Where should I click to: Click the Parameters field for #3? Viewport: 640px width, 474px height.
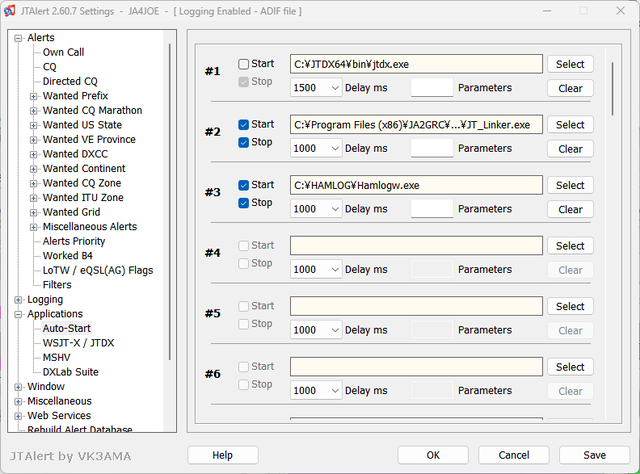click(x=432, y=209)
